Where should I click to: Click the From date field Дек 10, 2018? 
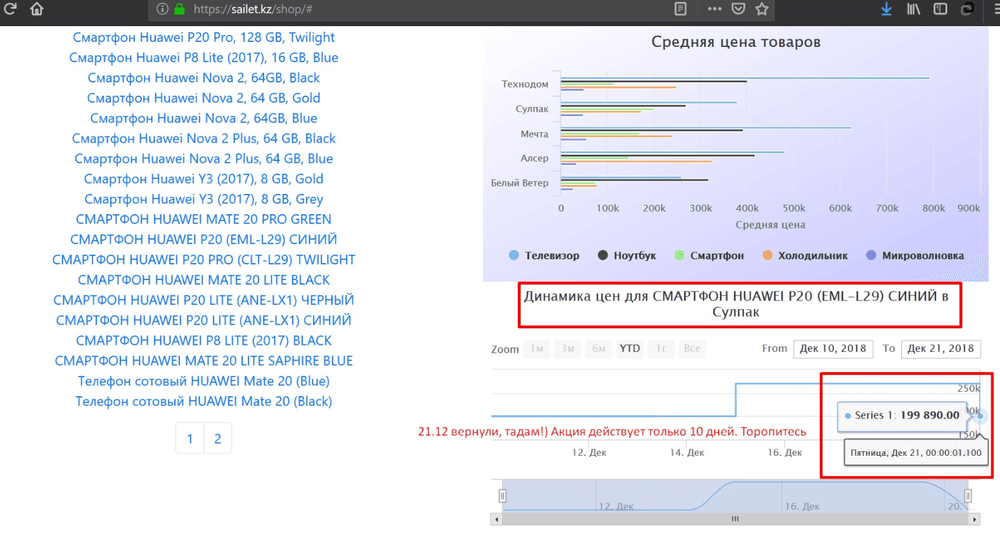[833, 349]
